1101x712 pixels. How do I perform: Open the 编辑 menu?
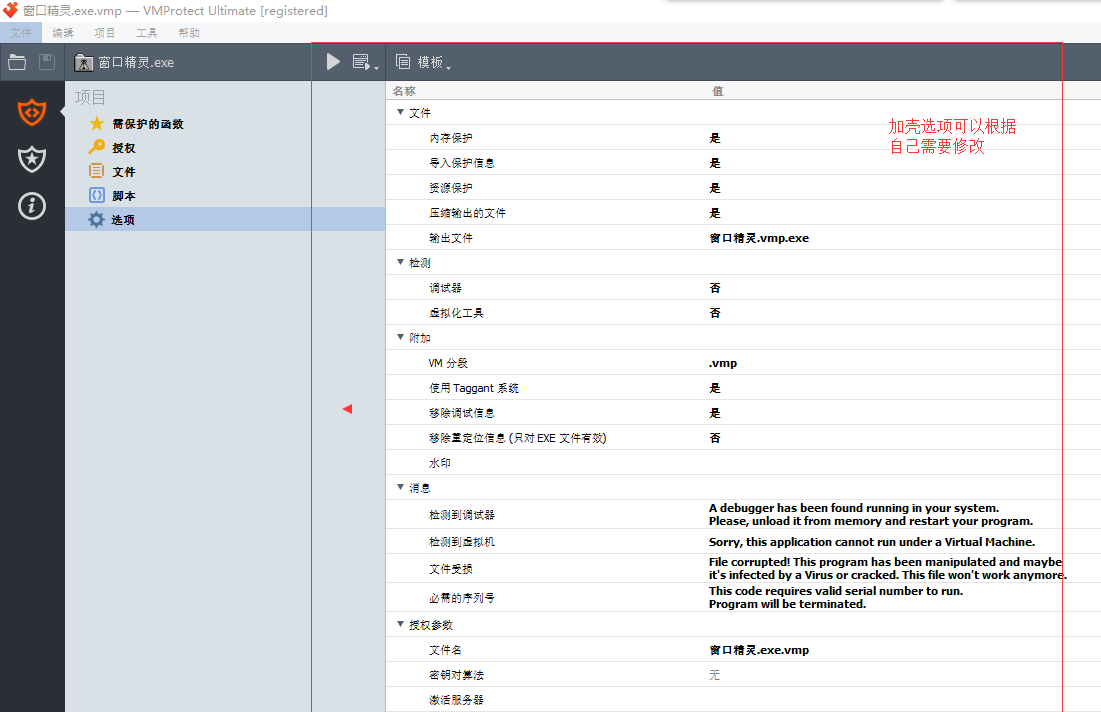[x=62, y=32]
